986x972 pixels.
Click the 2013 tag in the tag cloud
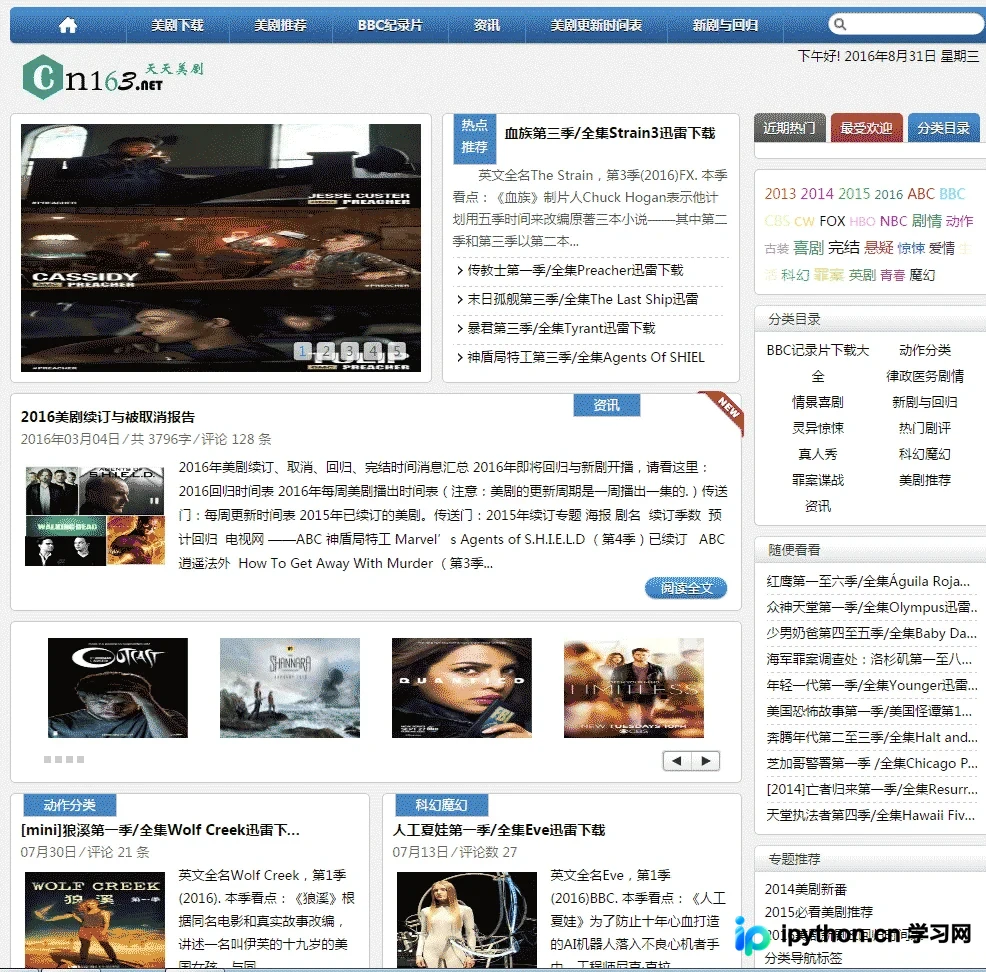tap(780, 194)
